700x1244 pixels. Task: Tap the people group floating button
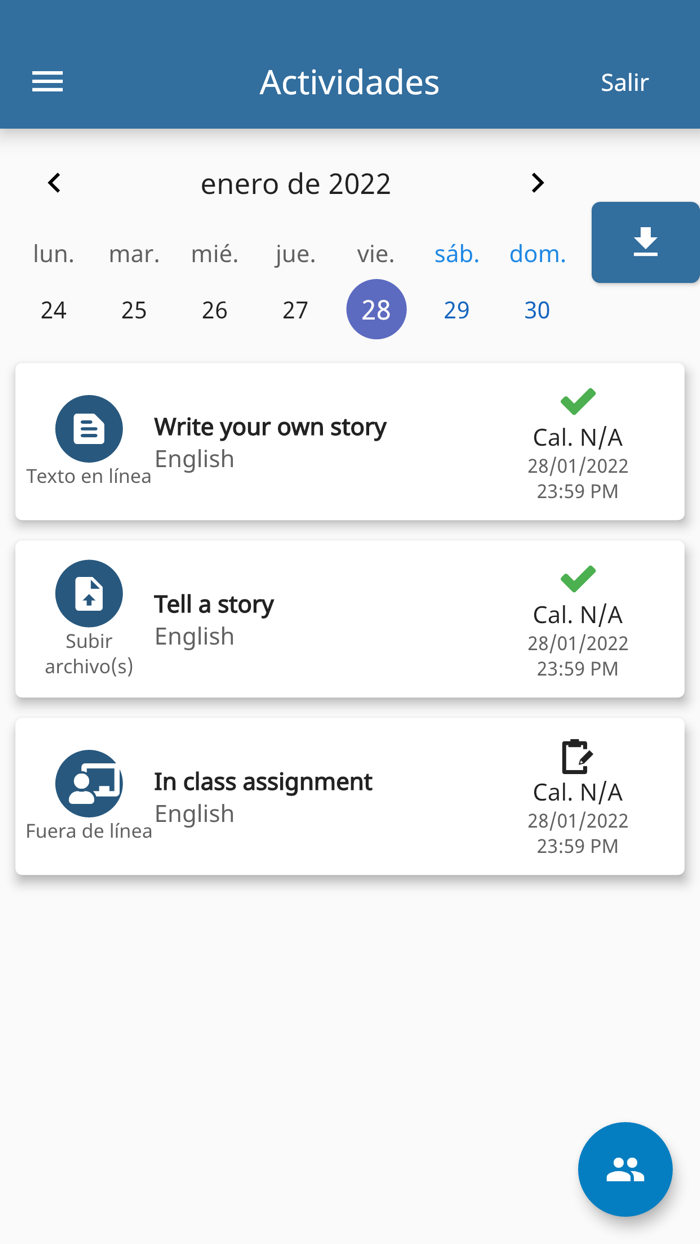coord(625,1169)
